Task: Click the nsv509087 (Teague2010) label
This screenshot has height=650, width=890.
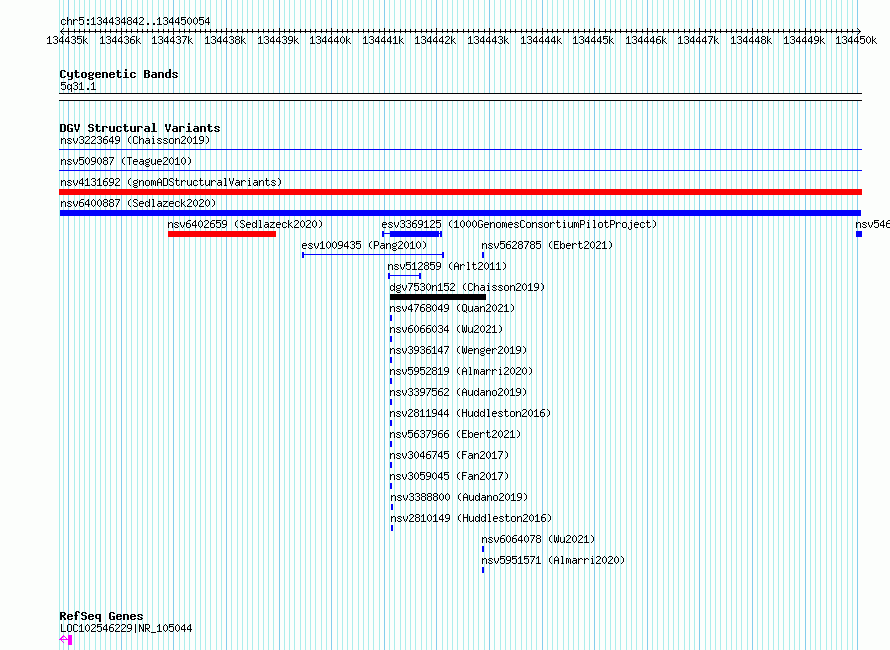Action: [126, 161]
